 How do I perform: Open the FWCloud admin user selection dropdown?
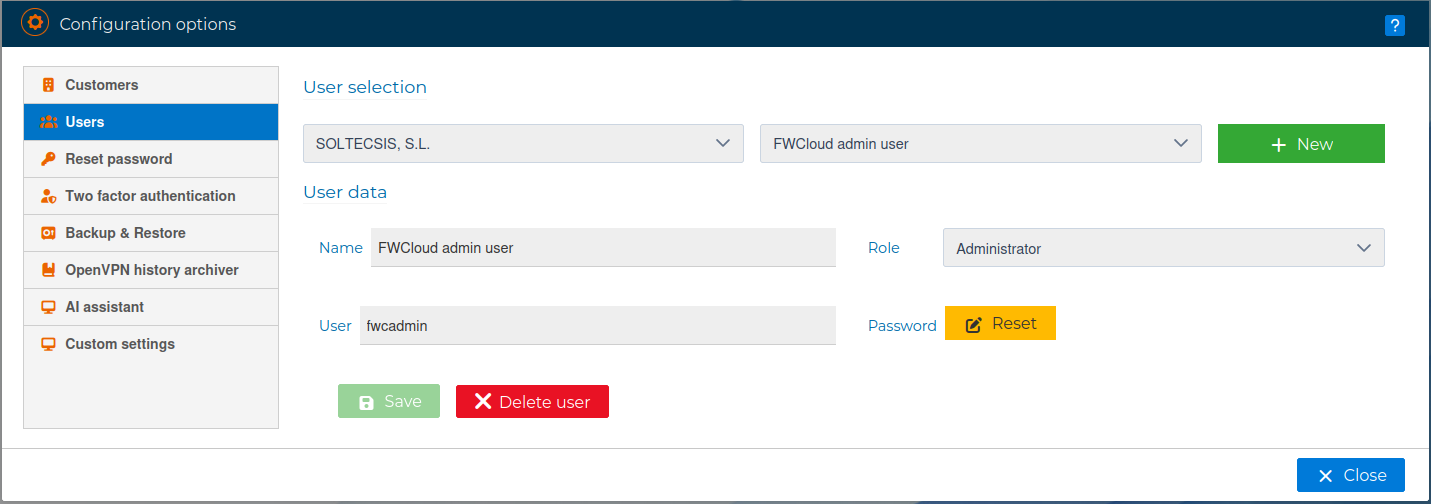click(x=980, y=143)
